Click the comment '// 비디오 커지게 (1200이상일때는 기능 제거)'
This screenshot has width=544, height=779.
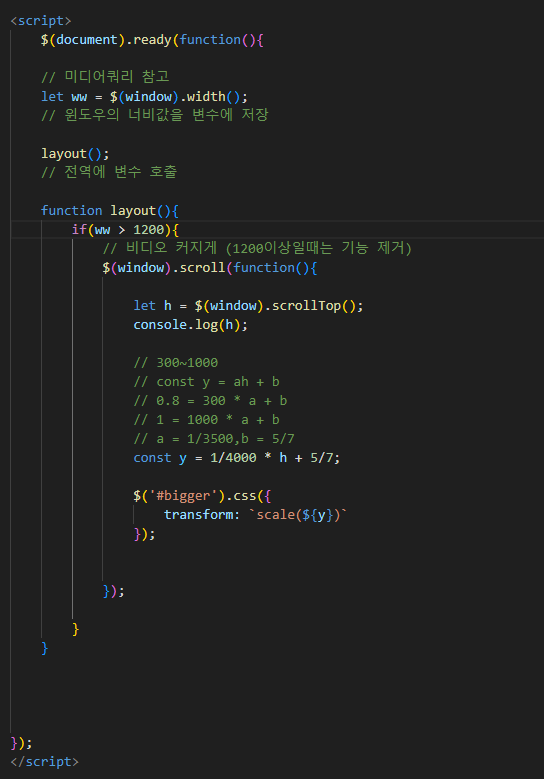tap(257, 248)
